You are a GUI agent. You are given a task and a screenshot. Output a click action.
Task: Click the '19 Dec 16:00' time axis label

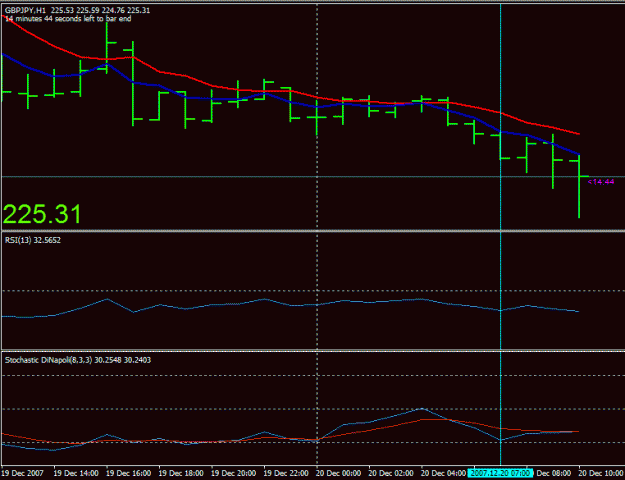pos(130,473)
